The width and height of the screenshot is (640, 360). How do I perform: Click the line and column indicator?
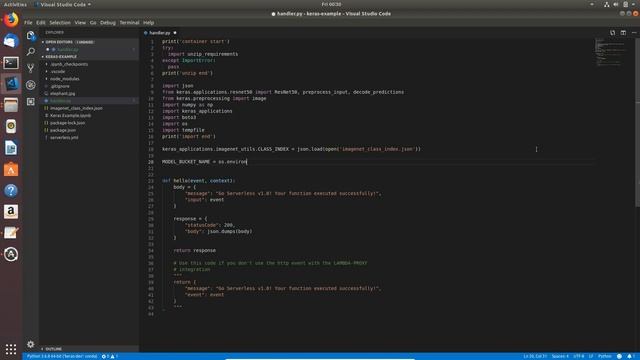(x=535, y=356)
